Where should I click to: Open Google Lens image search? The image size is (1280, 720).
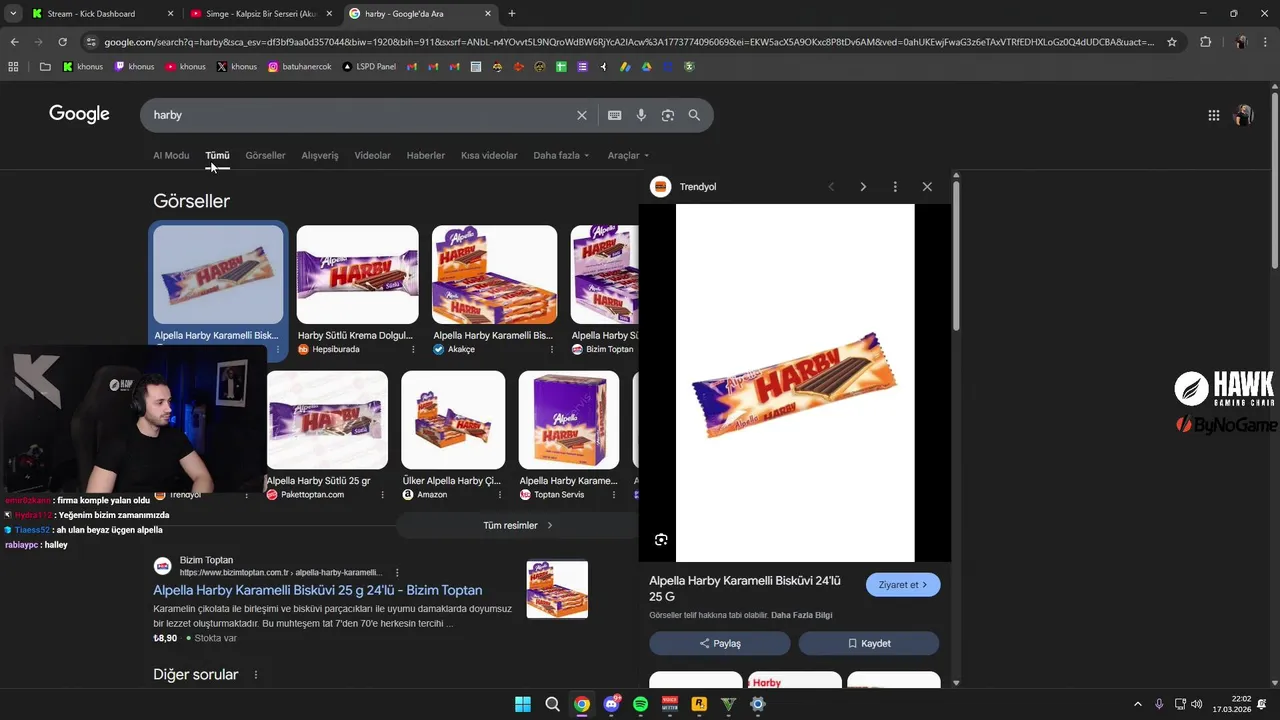pos(668,115)
